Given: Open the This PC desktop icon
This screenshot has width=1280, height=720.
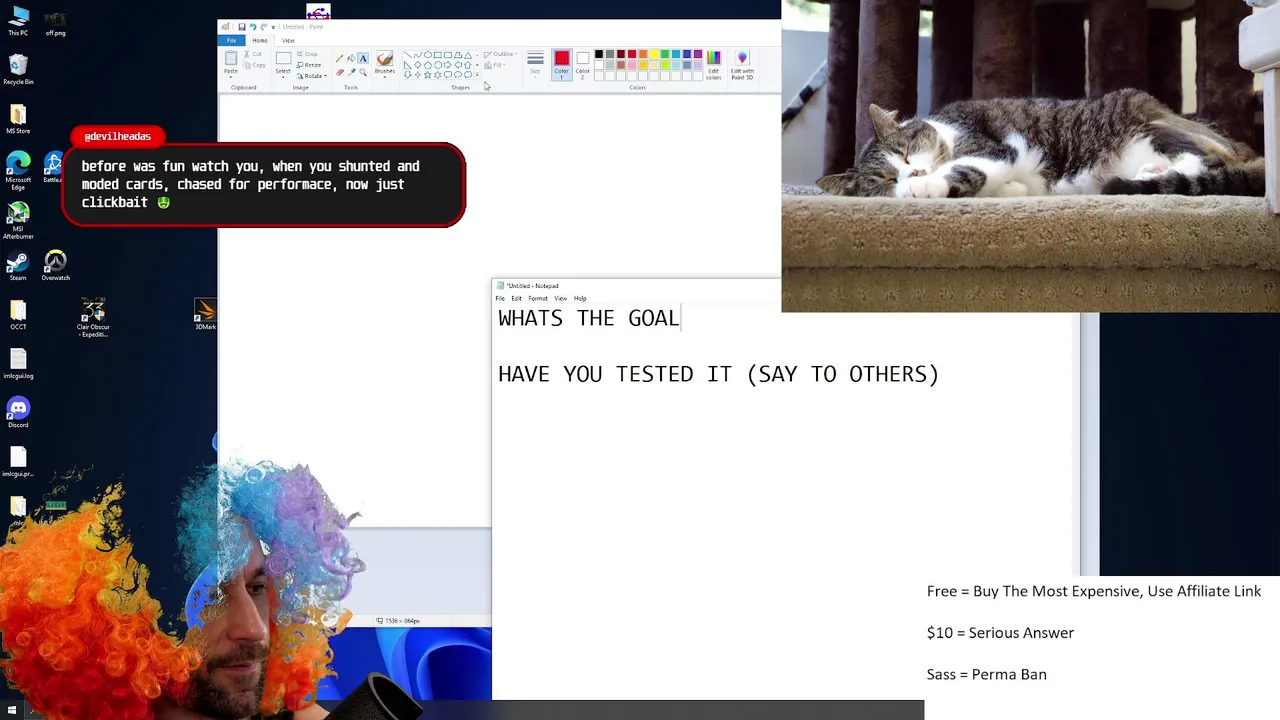Looking at the screenshot, I should tap(18, 21).
